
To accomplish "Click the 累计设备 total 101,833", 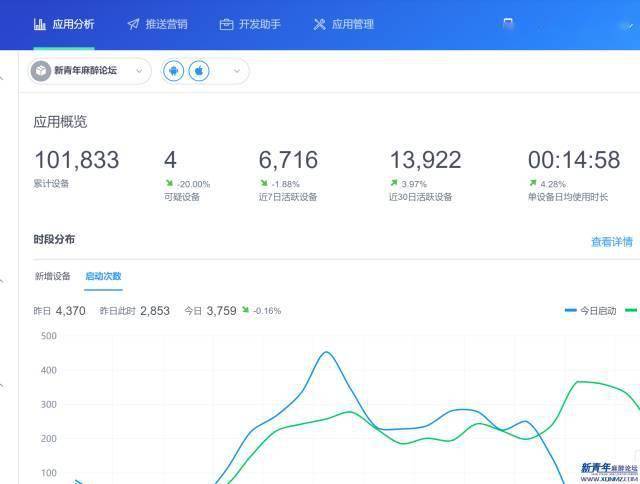I will 76,160.
